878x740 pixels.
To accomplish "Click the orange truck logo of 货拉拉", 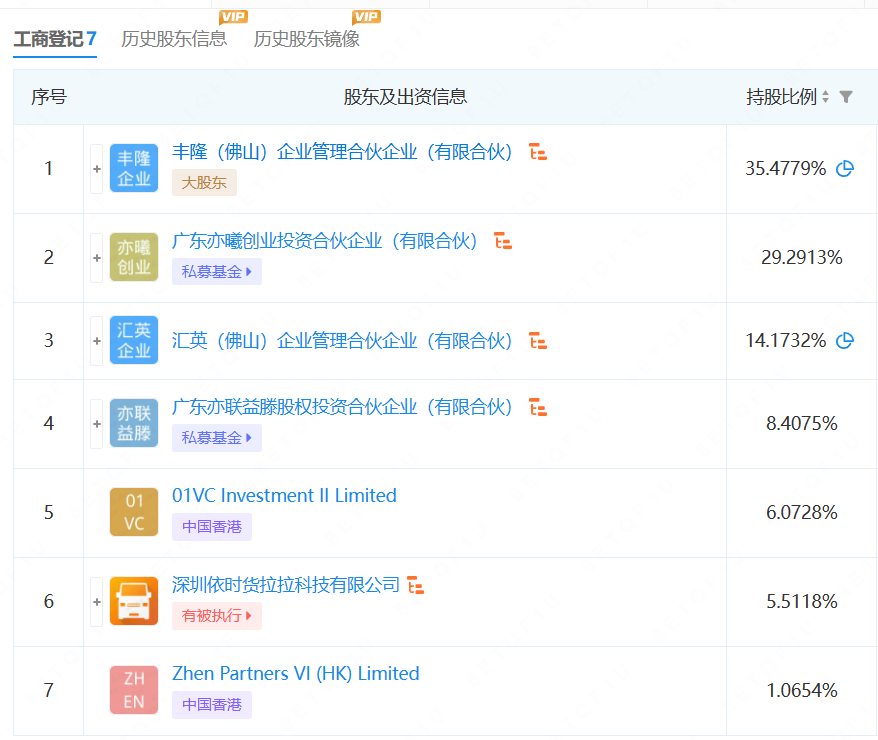I will point(134,601).
